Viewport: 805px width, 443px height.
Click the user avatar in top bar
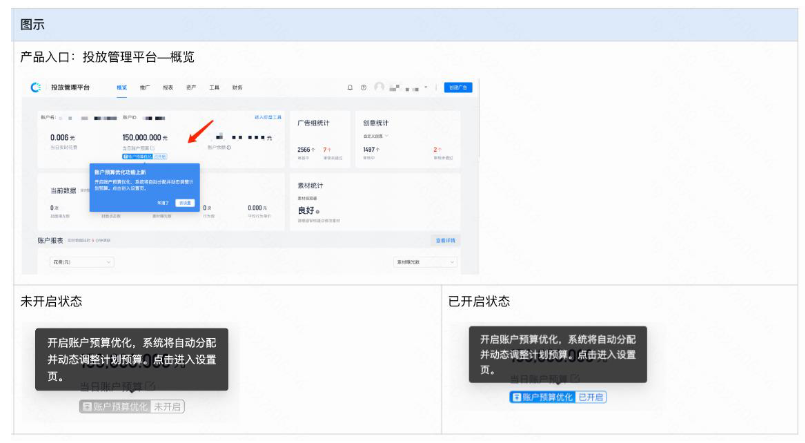pos(379,88)
